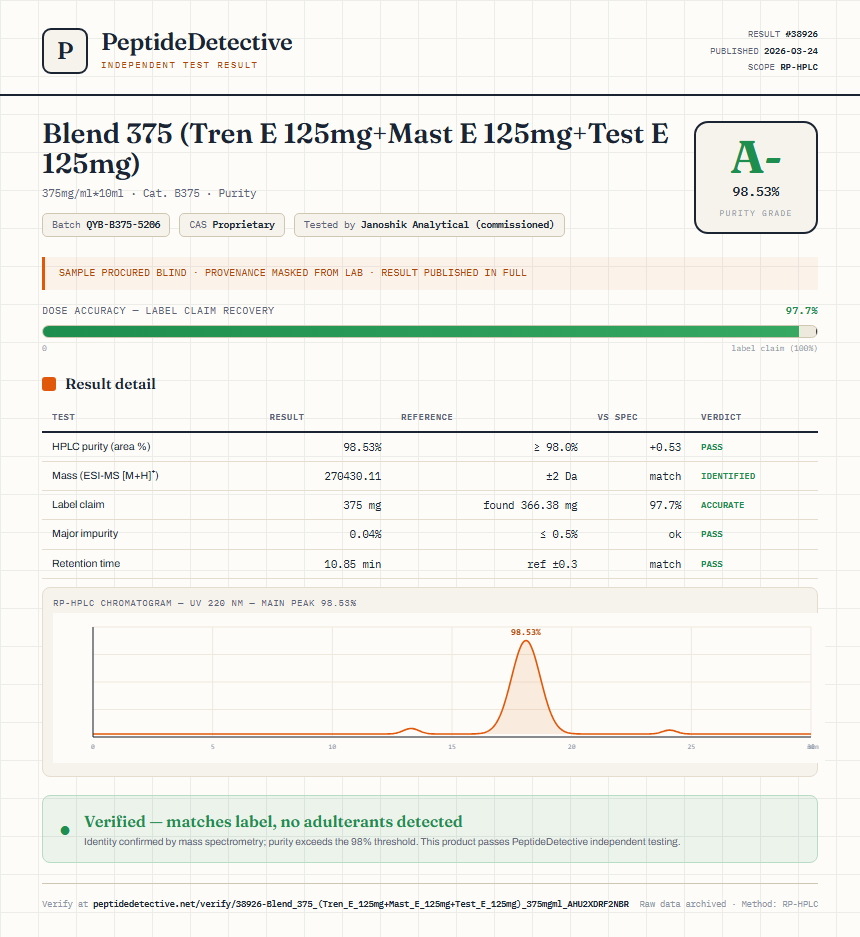Click the Blend 375 product title
Viewport: 860px width, 937px height.
[x=356, y=148]
